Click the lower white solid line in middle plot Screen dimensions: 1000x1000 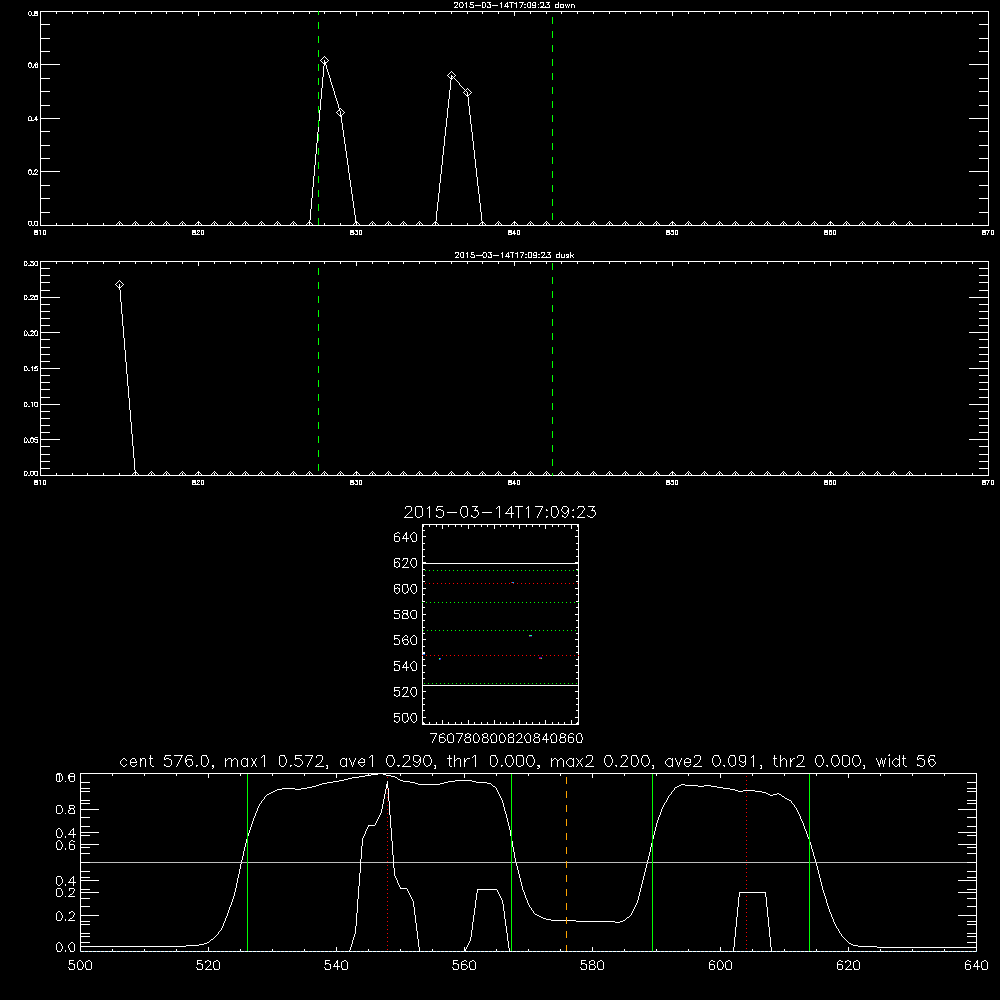[x=500, y=686]
